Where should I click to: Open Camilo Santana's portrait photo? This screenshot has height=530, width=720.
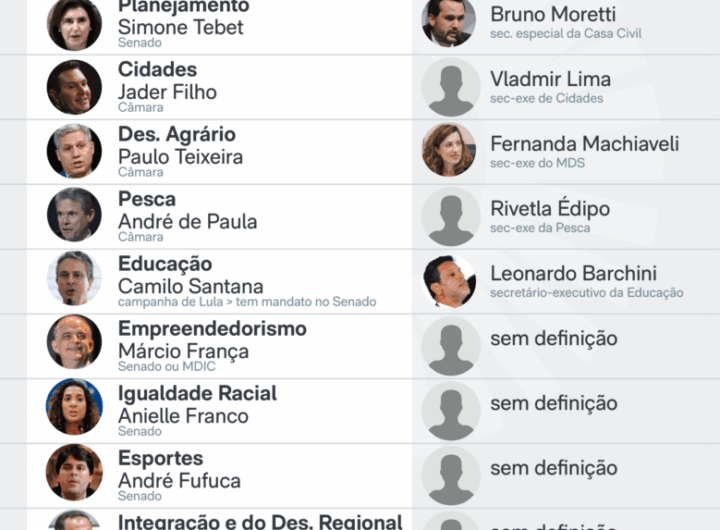74,281
